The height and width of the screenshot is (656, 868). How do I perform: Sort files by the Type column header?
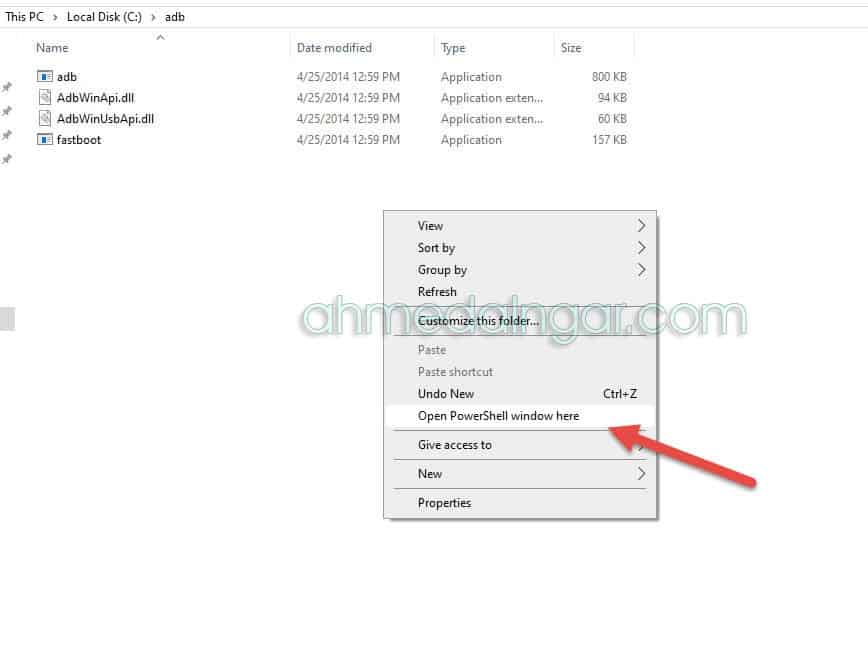point(453,48)
